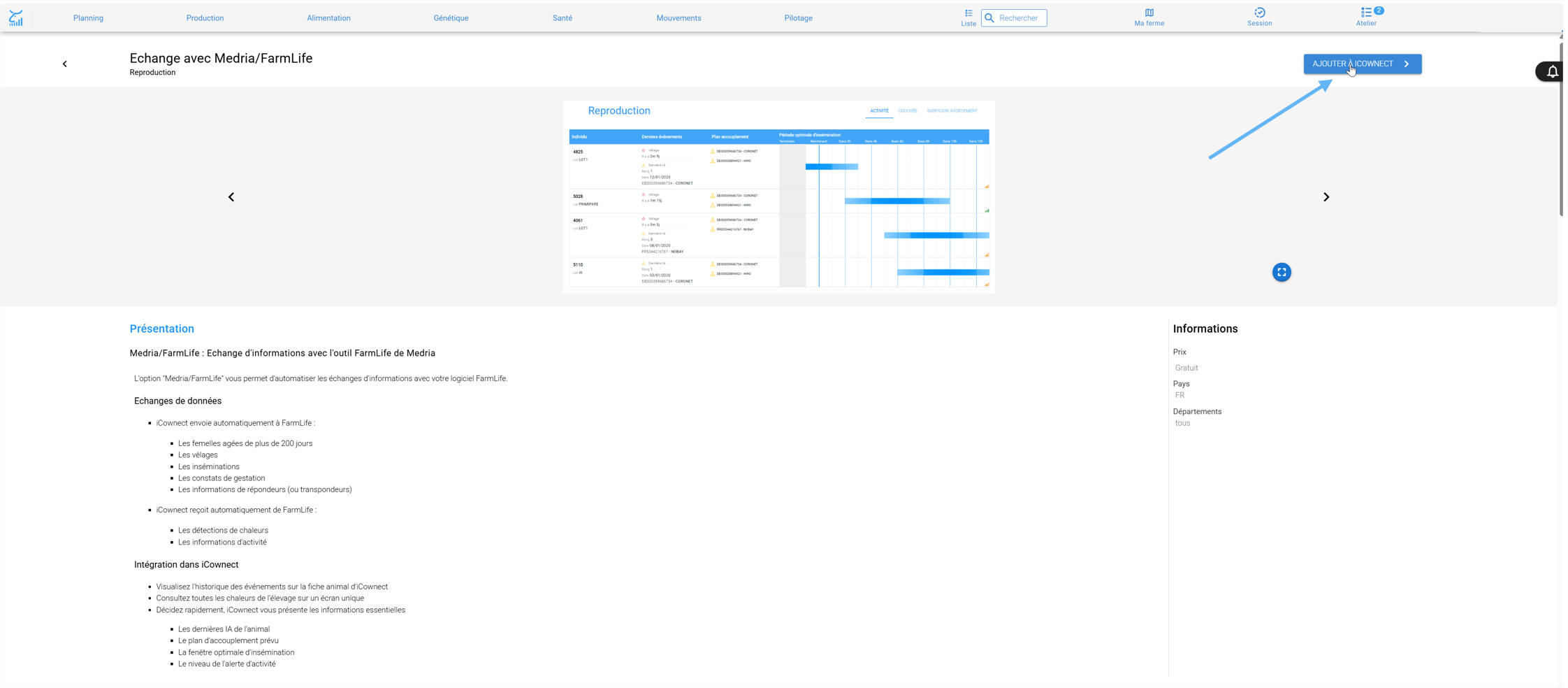Click the search magnifier icon
Viewport: 1568px width, 688px height.
(989, 18)
